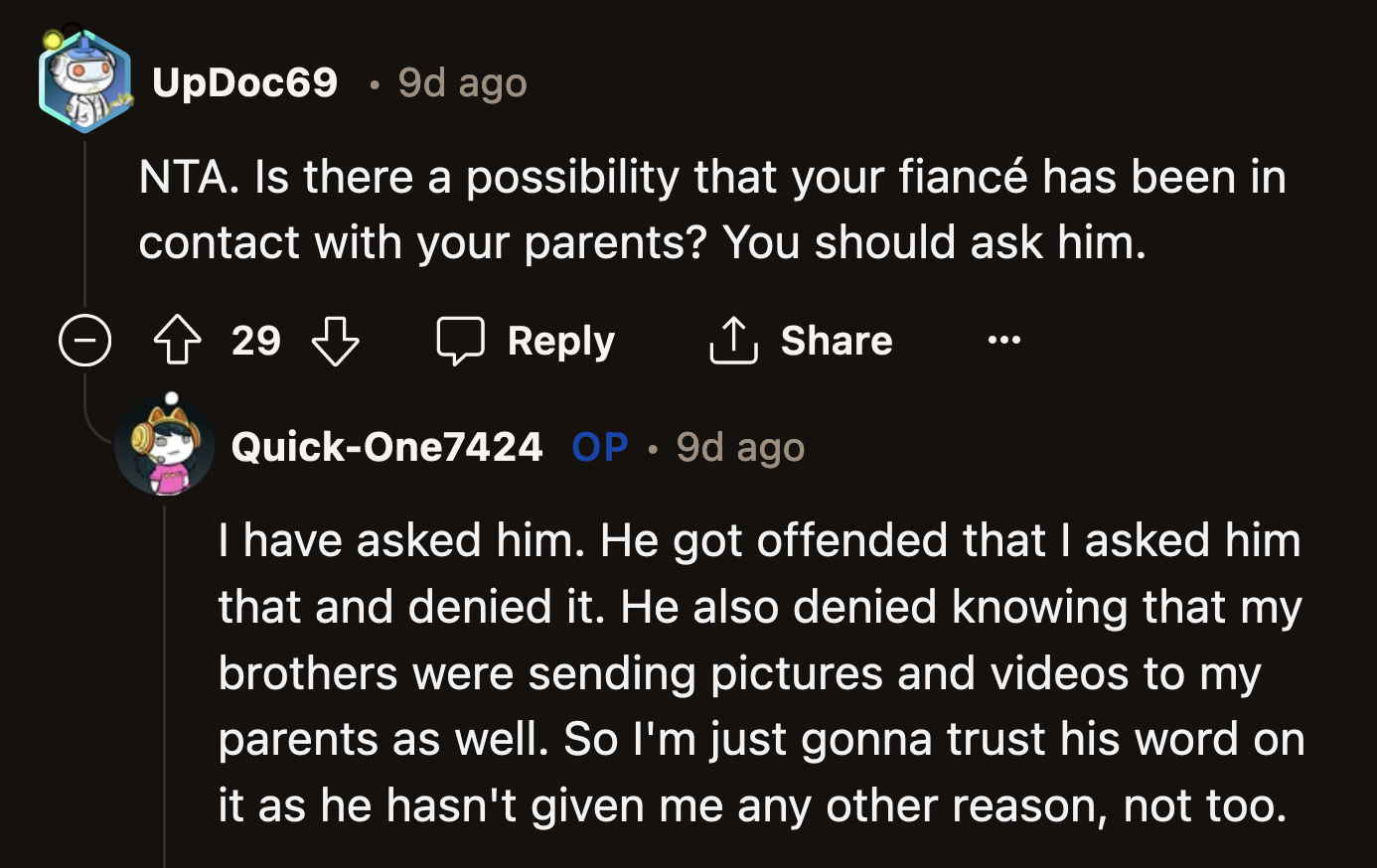
Task: Click Quick-One7424's avatar image
Action: (164, 446)
